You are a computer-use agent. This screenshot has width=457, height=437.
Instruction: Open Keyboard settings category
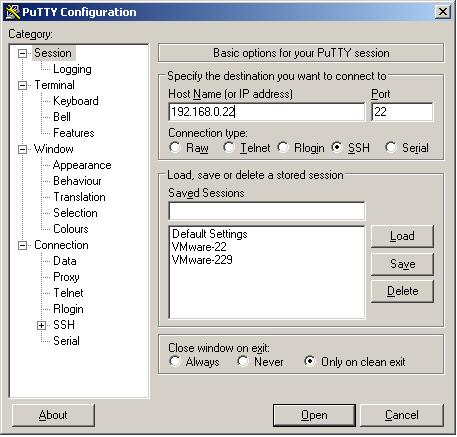(76, 101)
